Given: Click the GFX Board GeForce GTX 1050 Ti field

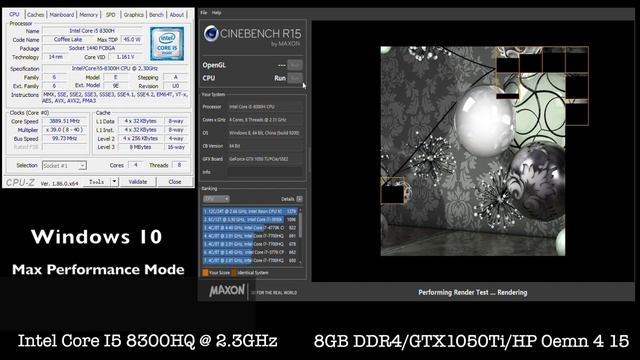Looking at the screenshot, I should [x=265, y=159].
